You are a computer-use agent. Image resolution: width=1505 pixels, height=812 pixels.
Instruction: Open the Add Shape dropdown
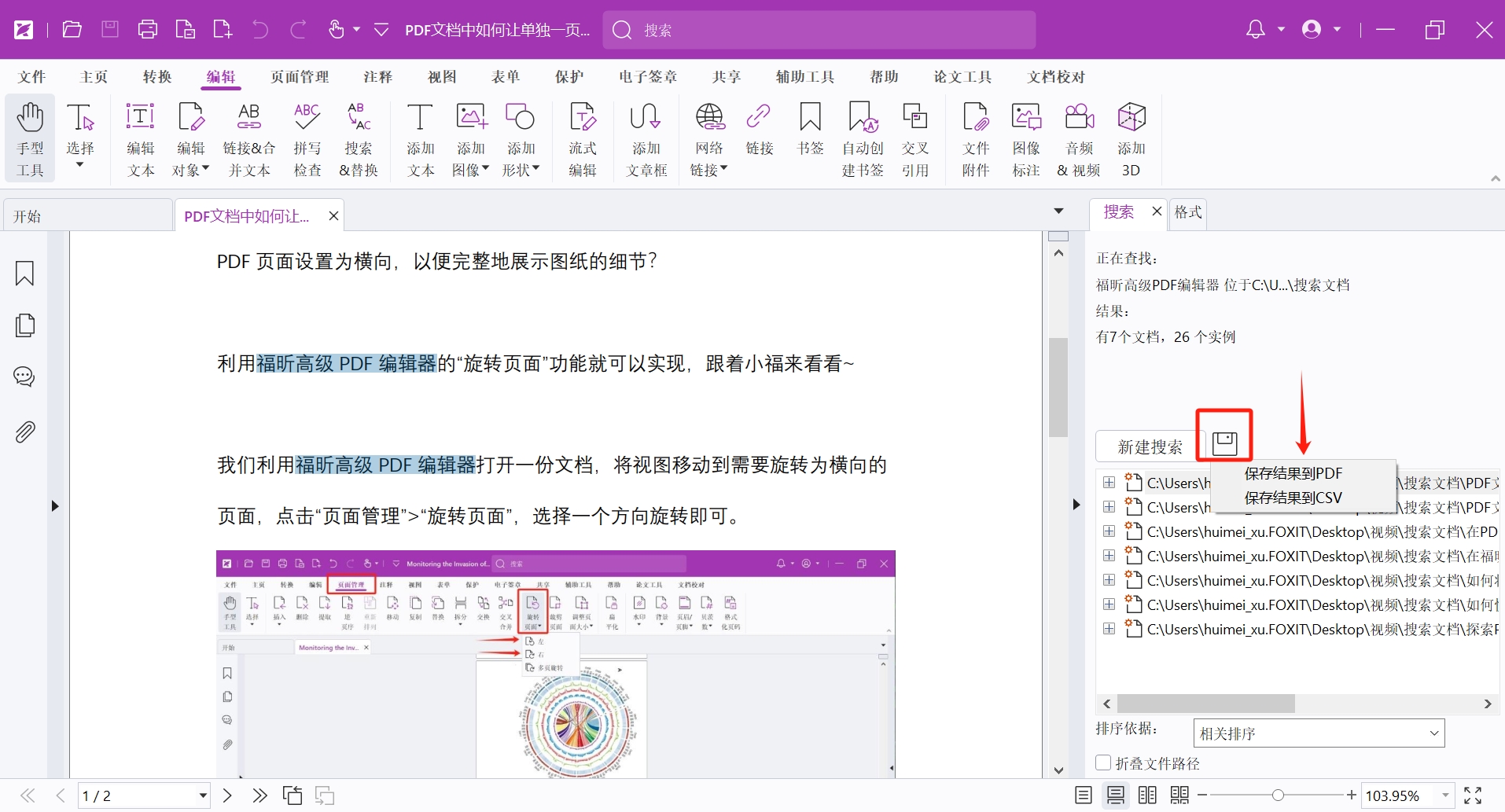tap(536, 168)
